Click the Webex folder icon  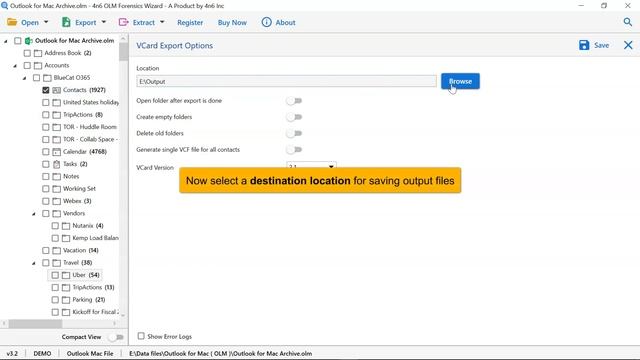57,201
